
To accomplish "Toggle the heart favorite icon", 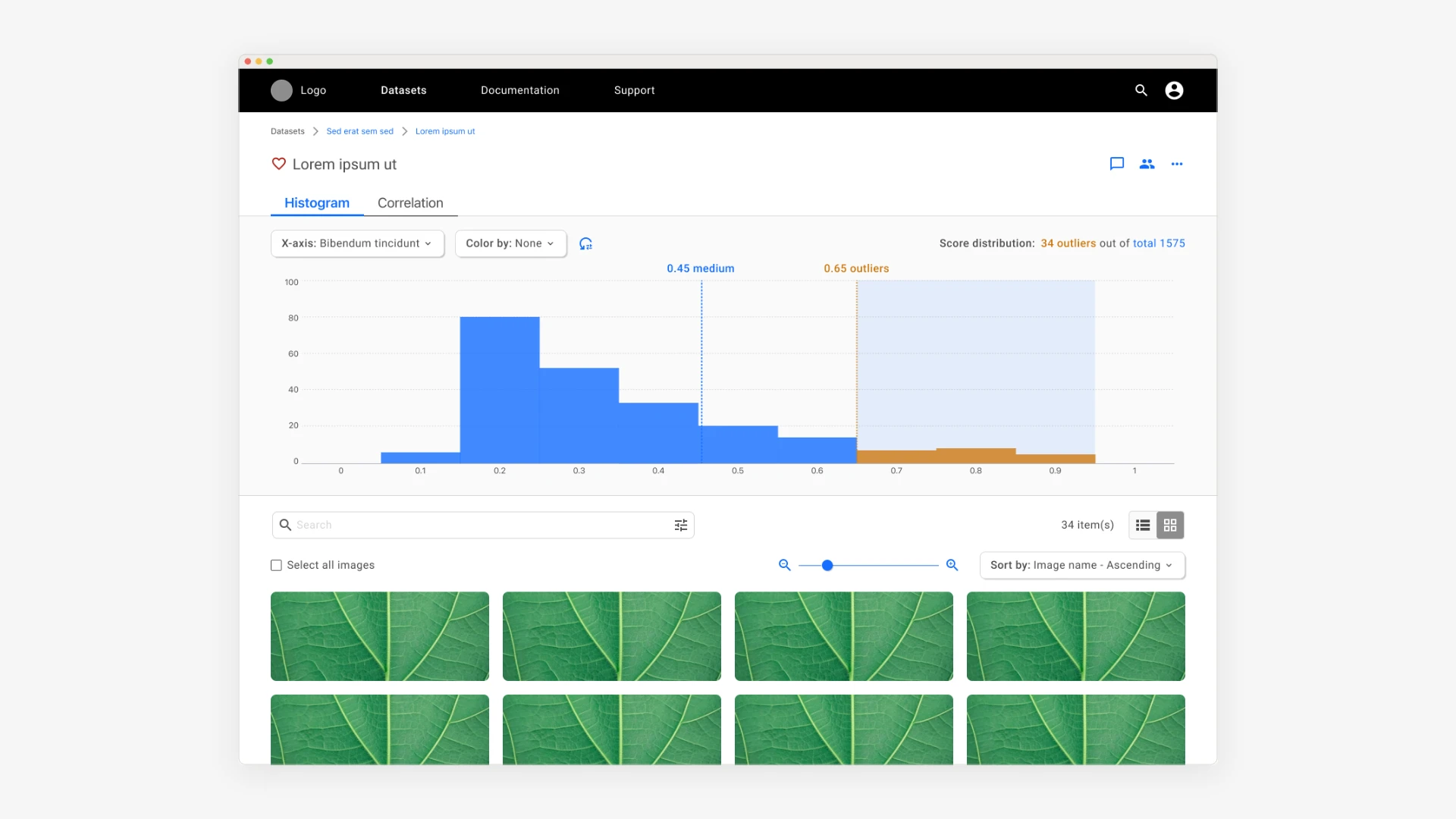I will 278,164.
